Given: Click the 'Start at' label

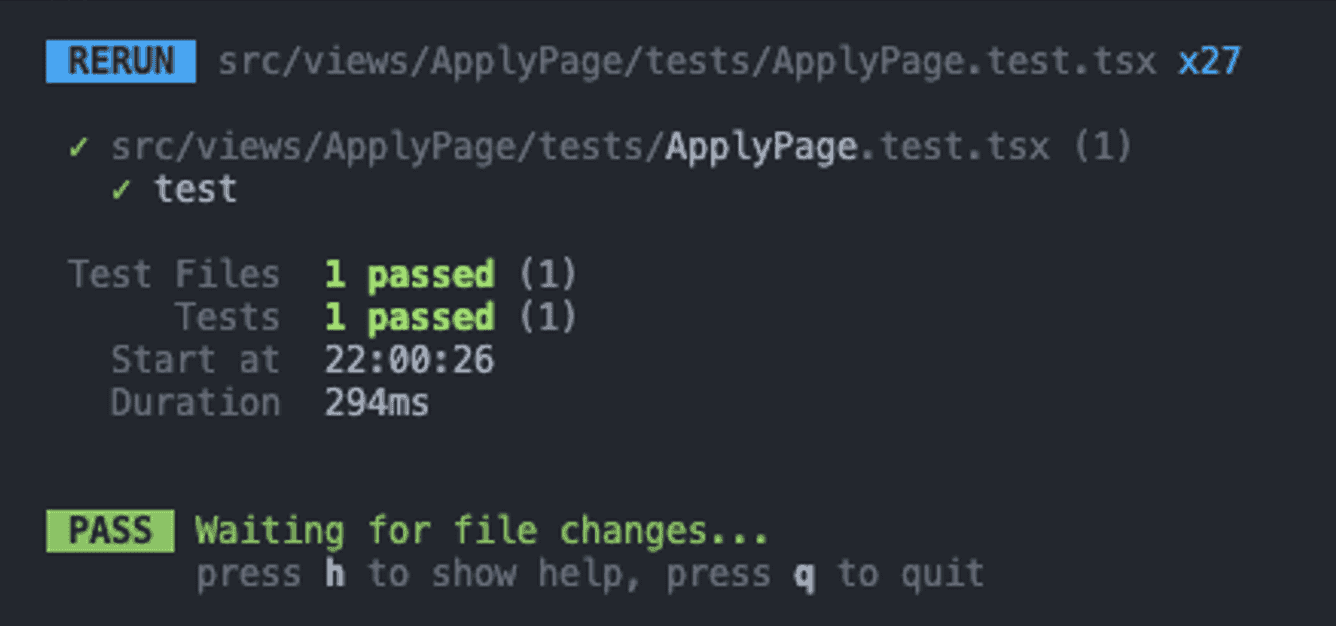Looking at the screenshot, I should (195, 360).
